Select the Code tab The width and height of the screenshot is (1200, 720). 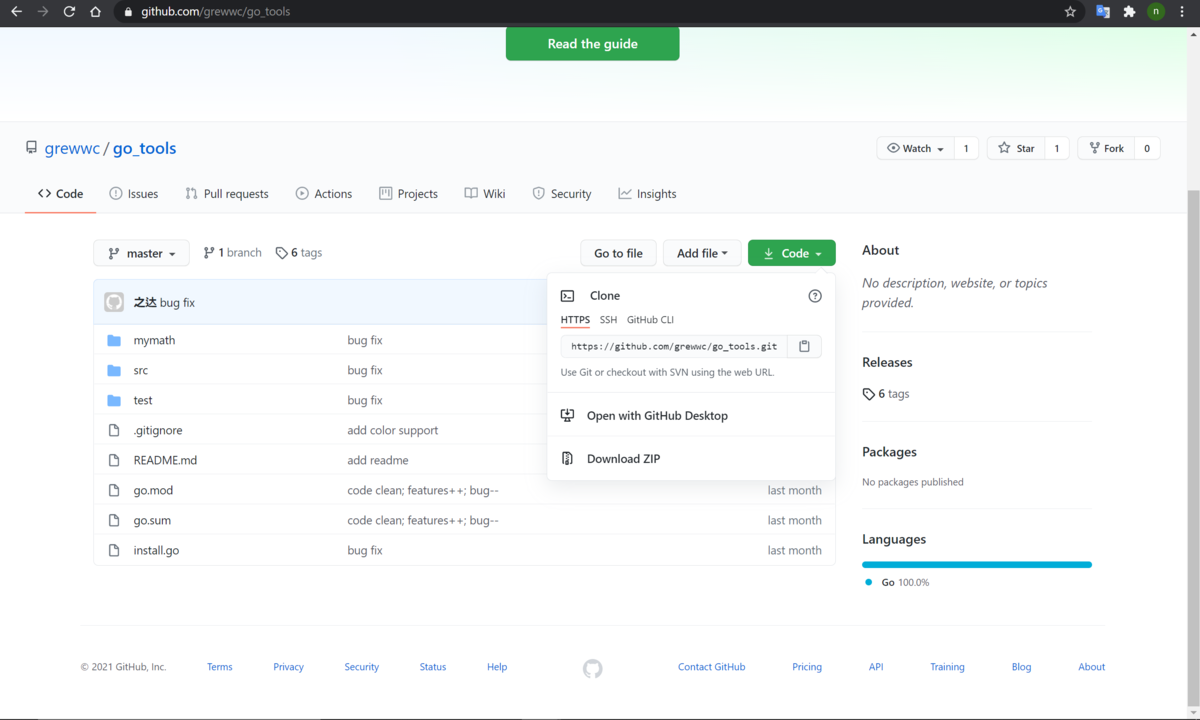point(60,194)
